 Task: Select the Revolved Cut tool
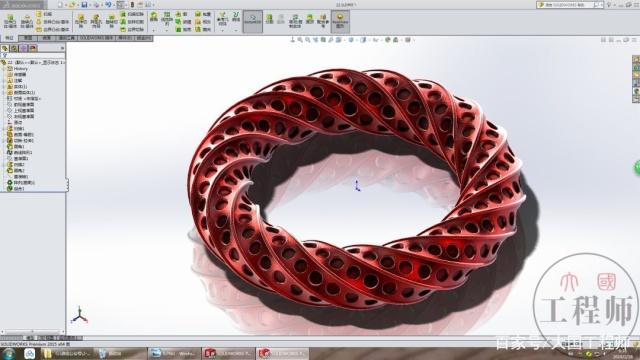tap(111, 21)
